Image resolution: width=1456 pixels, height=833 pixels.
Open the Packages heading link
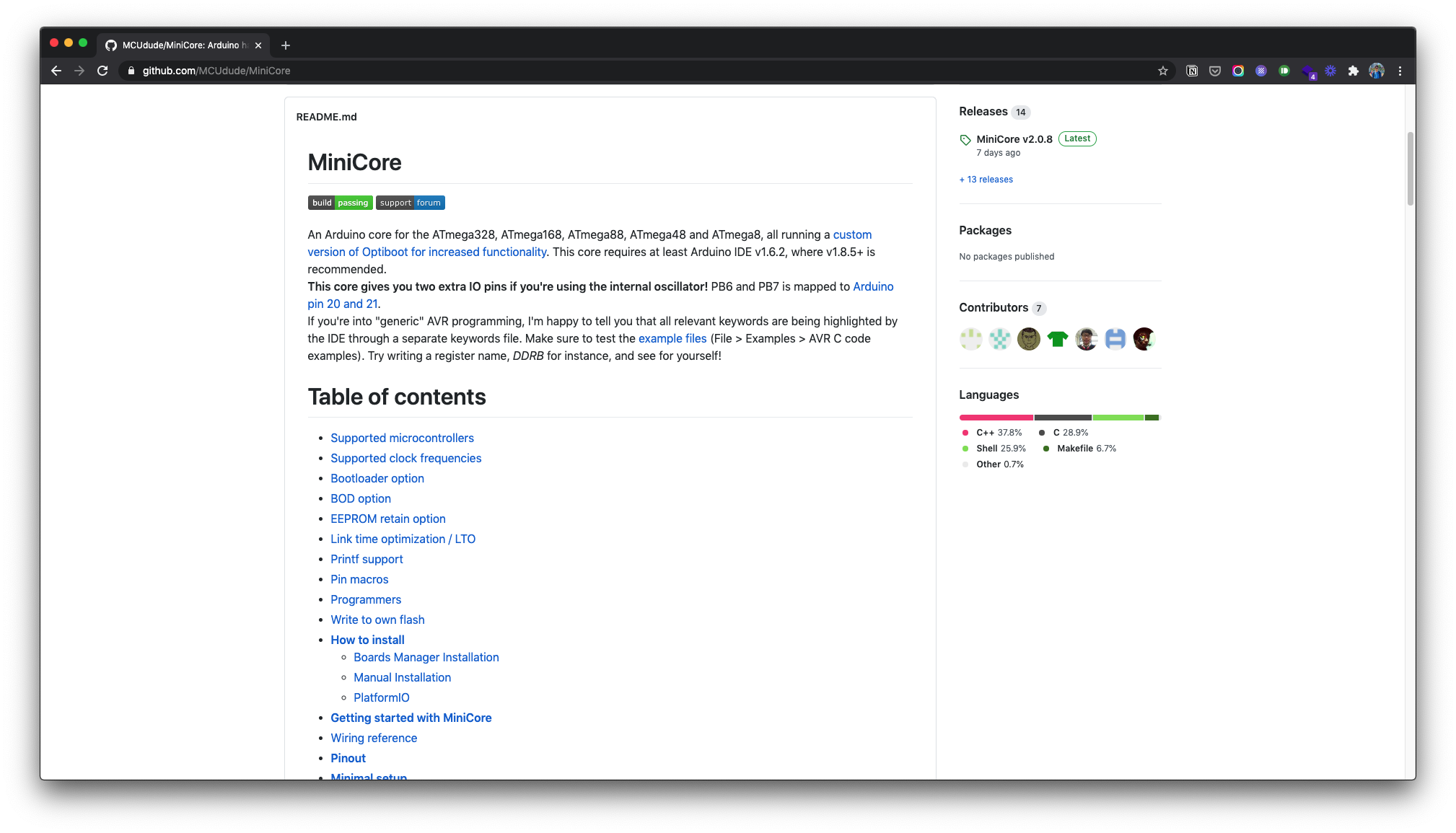tap(985, 230)
